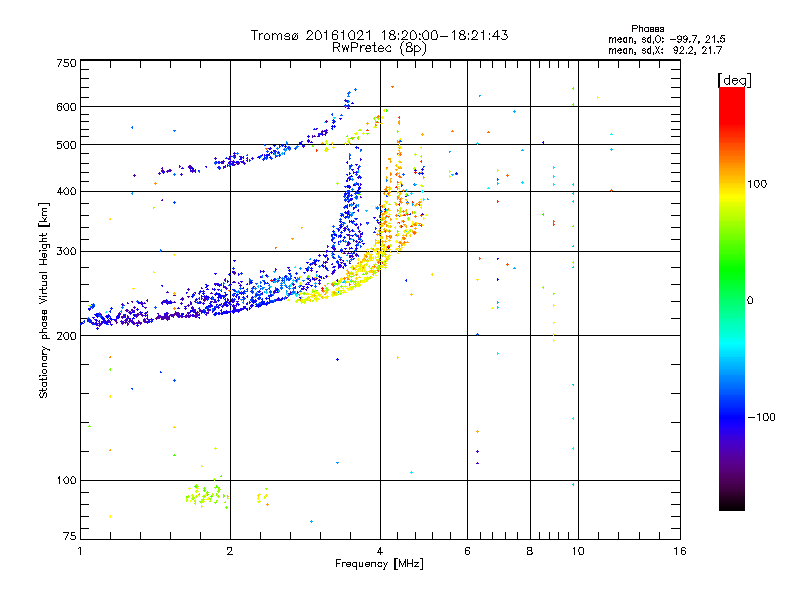Click the x-axis tick label '4'
800x600 pixels.
point(380,551)
